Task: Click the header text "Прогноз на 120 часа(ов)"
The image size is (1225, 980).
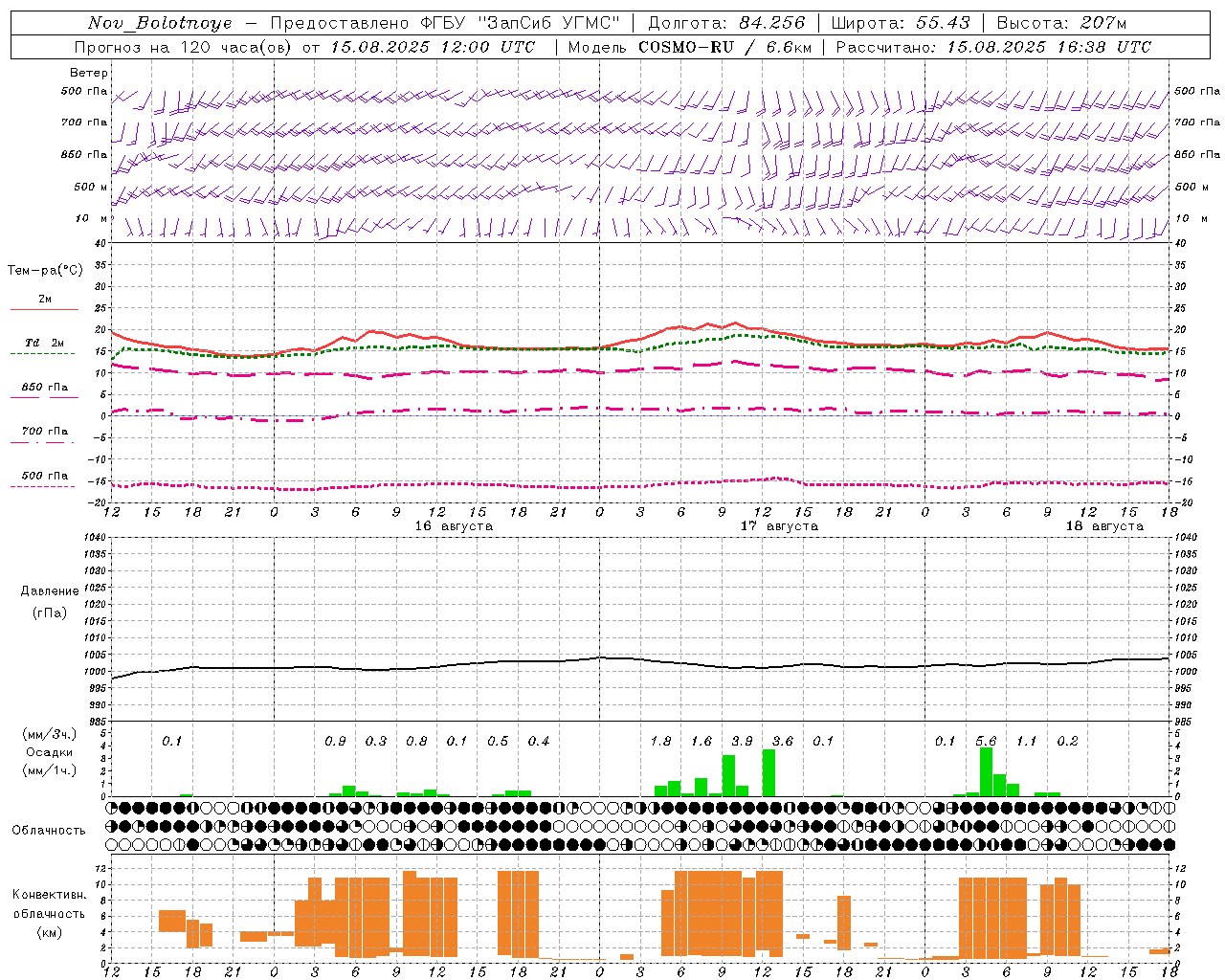Action: 185,47
